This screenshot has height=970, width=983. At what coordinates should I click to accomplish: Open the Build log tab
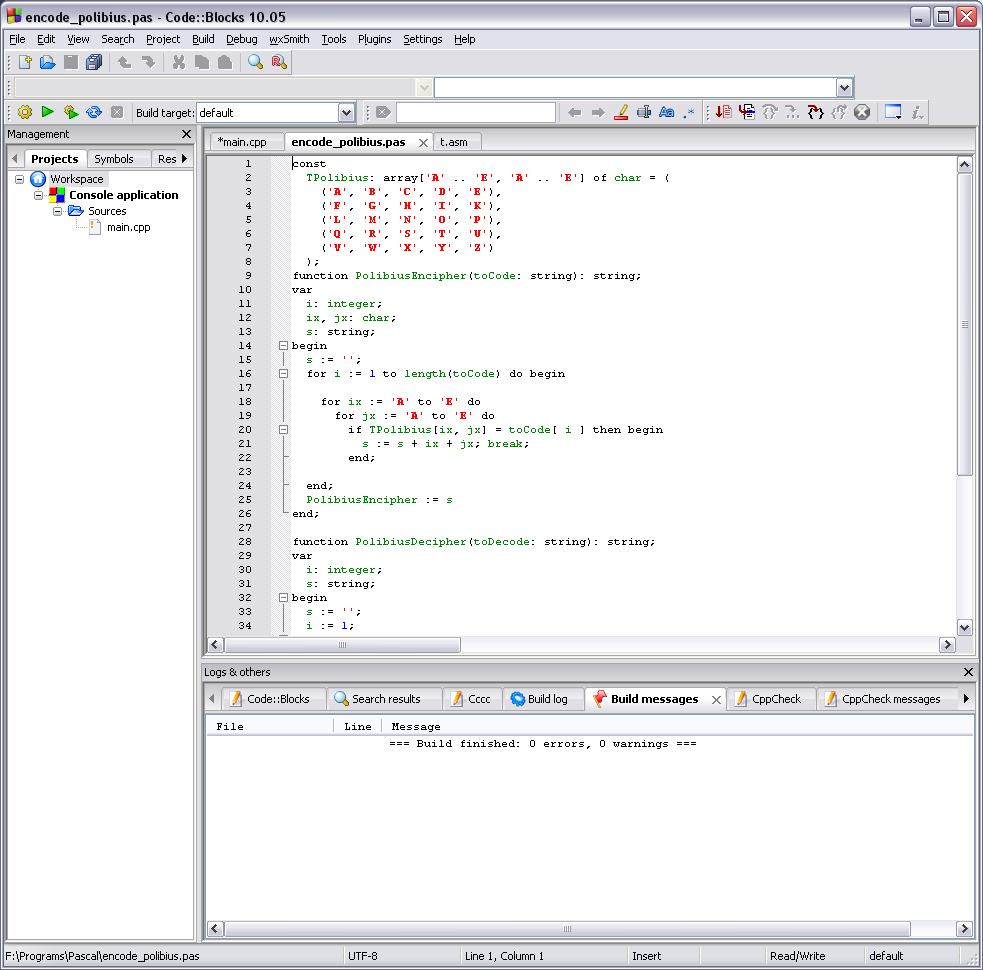point(539,699)
